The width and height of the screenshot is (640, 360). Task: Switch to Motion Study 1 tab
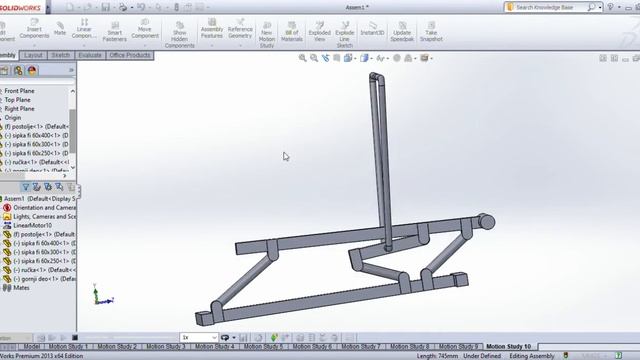click(x=68, y=347)
